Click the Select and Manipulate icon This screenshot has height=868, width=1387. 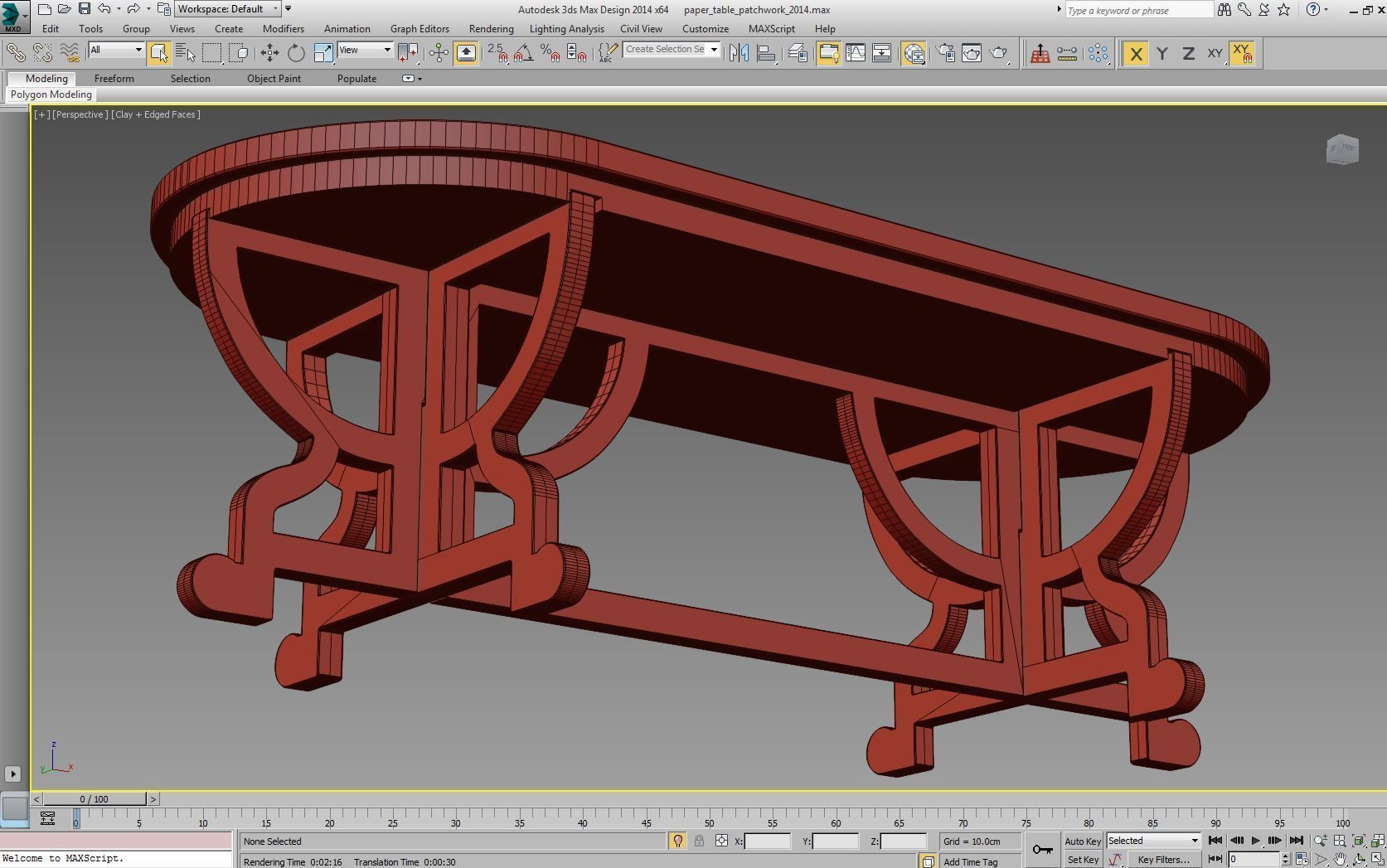(439, 53)
